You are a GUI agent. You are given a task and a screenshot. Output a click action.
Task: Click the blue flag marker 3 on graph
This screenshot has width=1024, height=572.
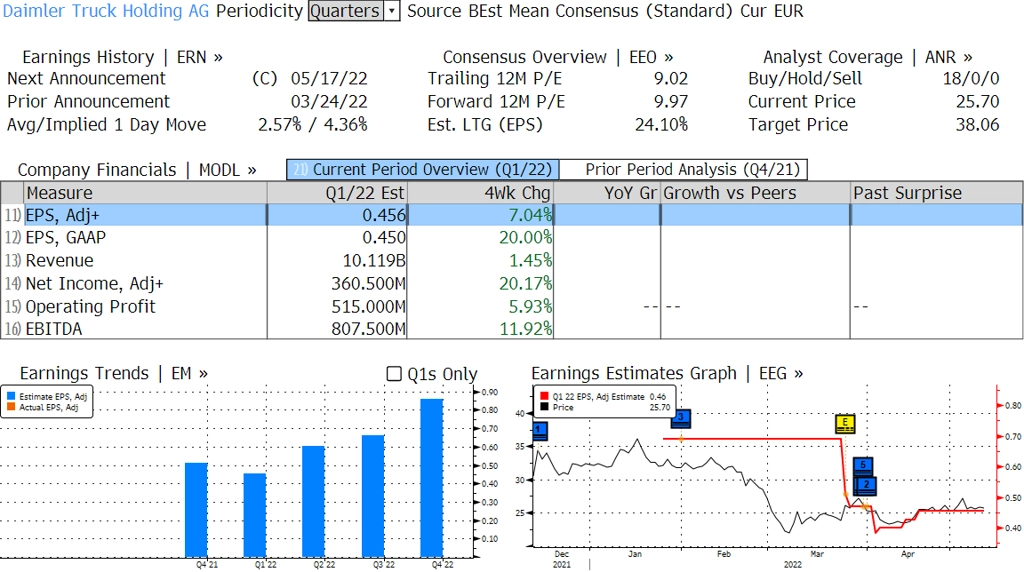pos(680,419)
